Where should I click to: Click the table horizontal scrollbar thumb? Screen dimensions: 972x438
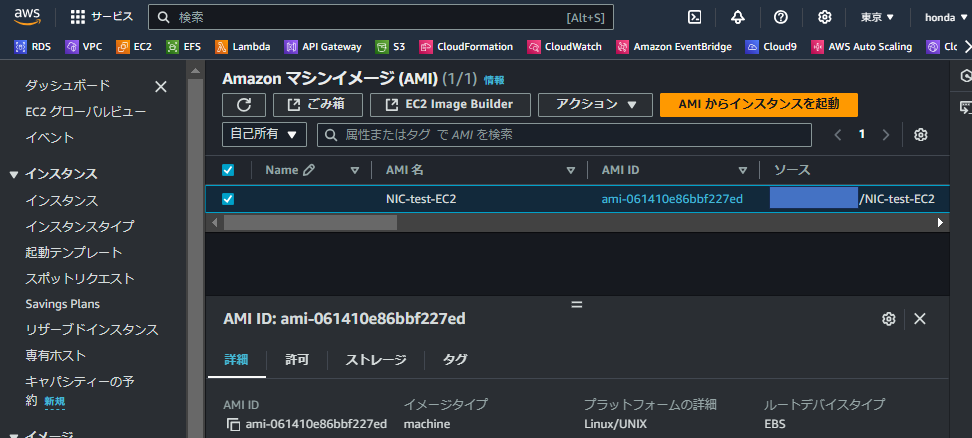(x=310, y=222)
